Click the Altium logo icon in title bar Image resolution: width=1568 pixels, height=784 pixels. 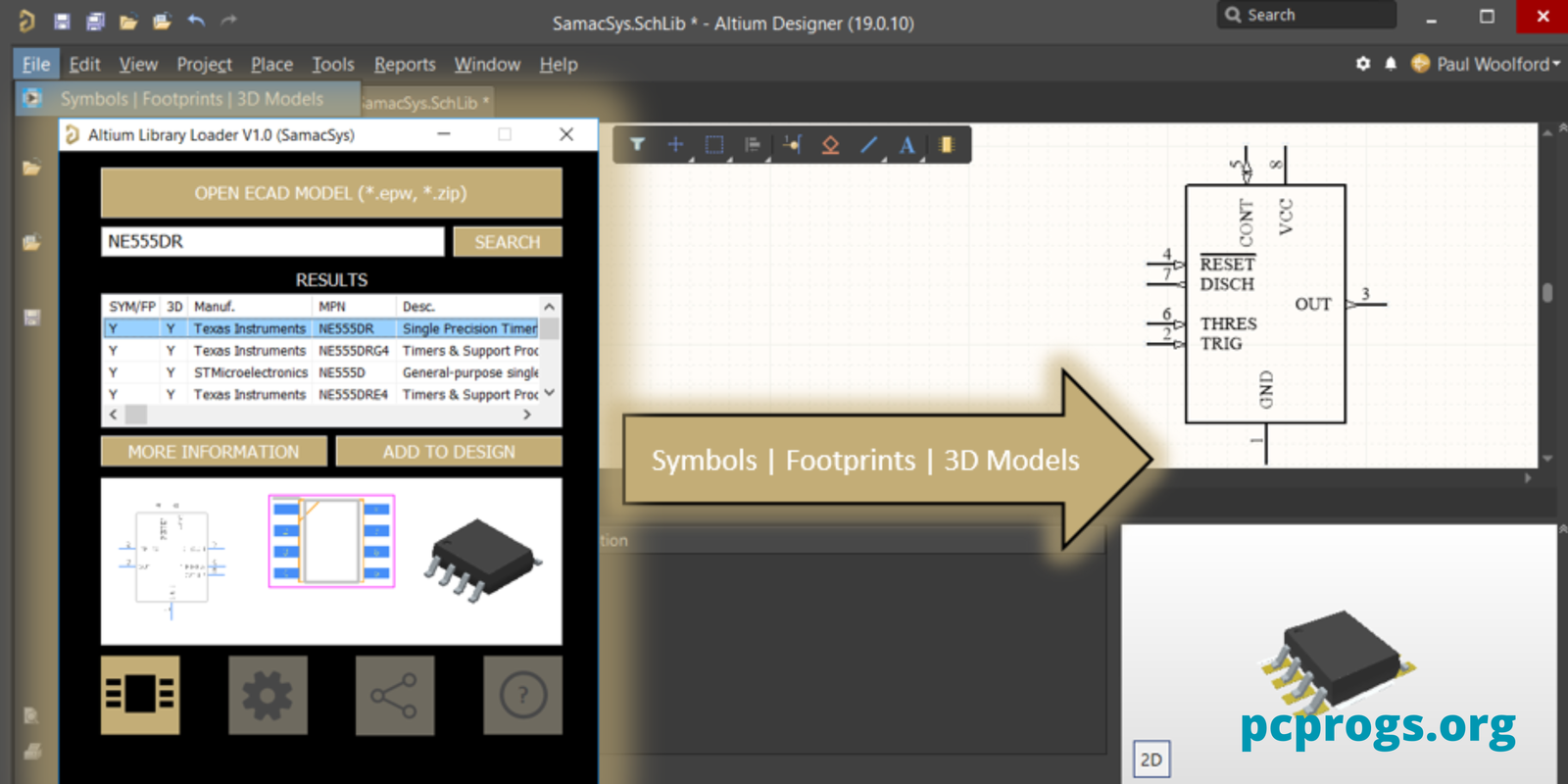(26, 21)
